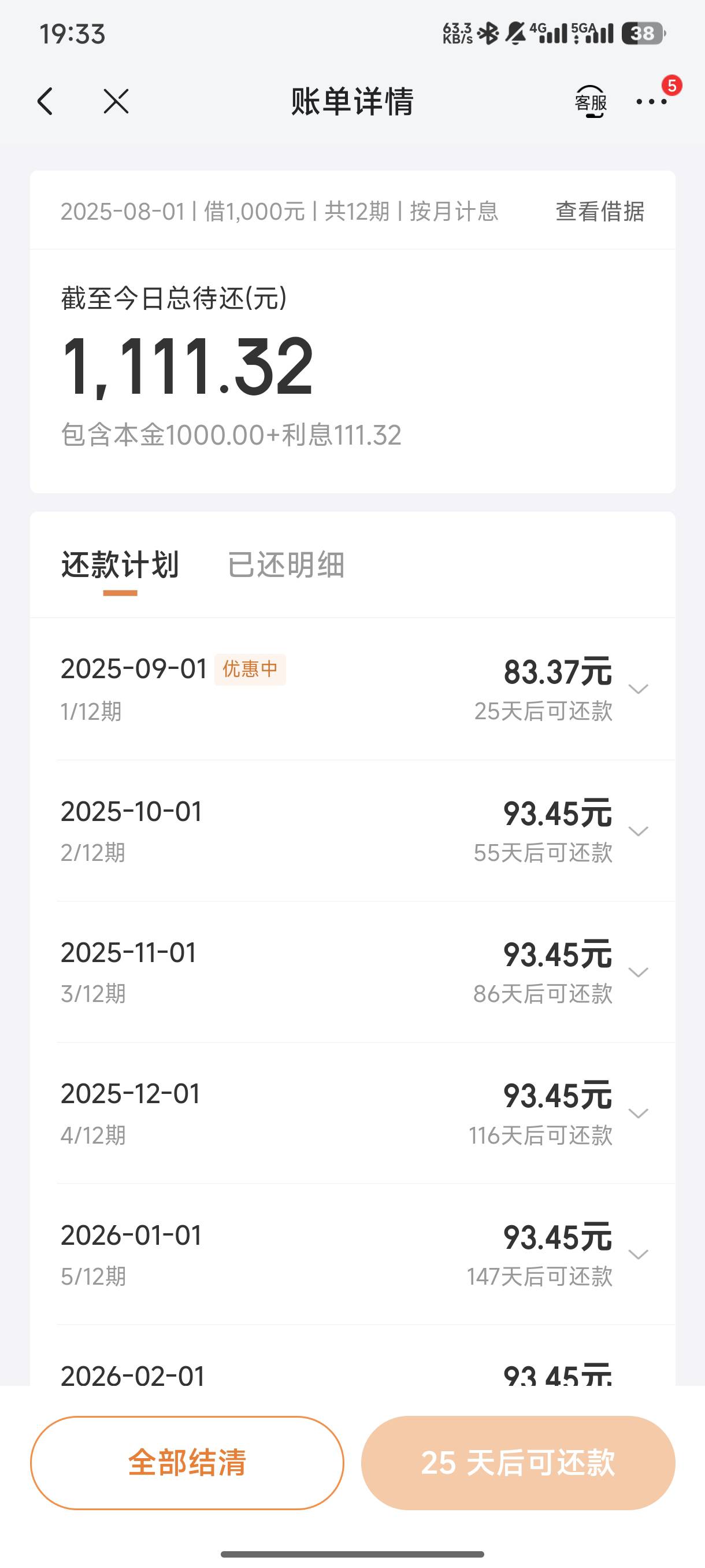Screen dimensions: 705x1568
Task: Expand the 2025-10-01 installment chevron
Action: pyautogui.click(x=638, y=831)
